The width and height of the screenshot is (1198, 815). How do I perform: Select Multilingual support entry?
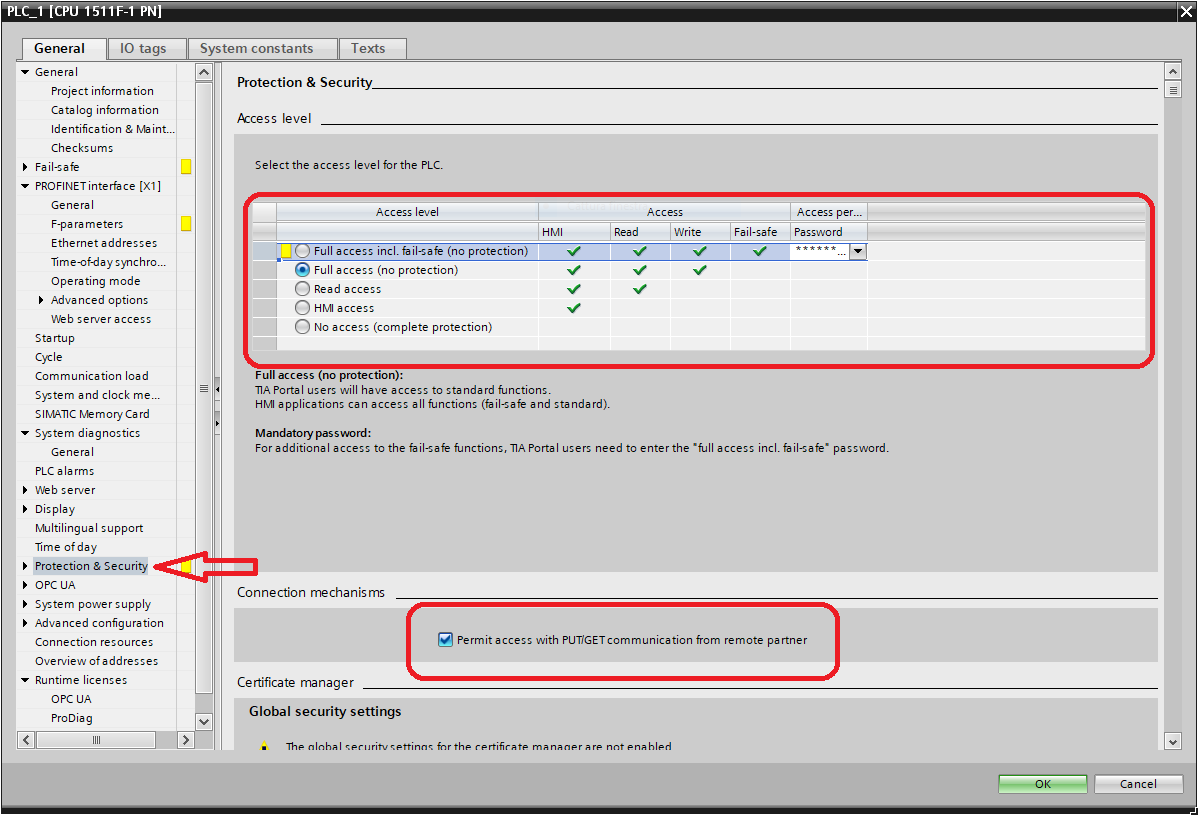[89, 528]
